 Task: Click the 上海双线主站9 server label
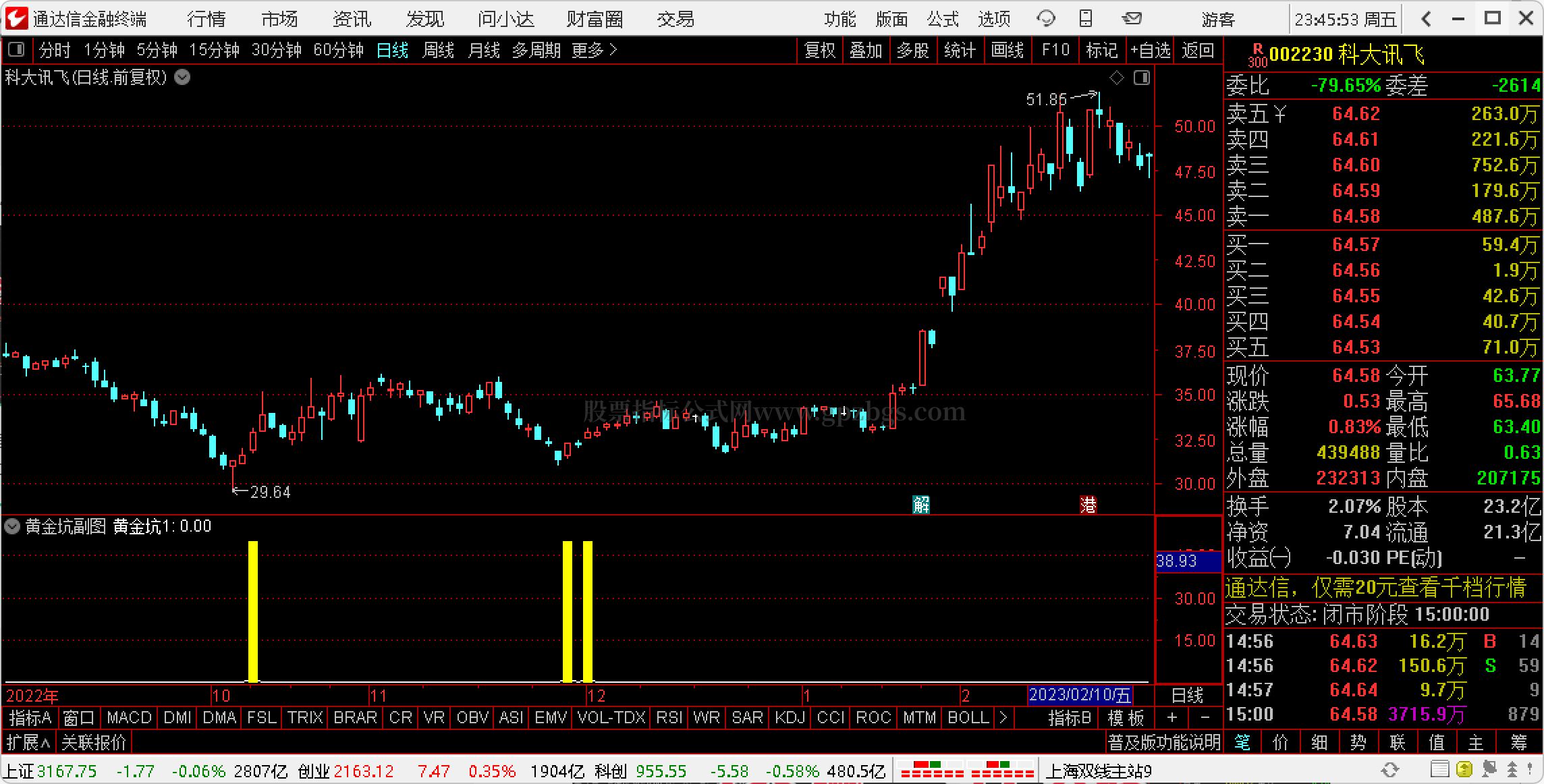tap(1099, 771)
